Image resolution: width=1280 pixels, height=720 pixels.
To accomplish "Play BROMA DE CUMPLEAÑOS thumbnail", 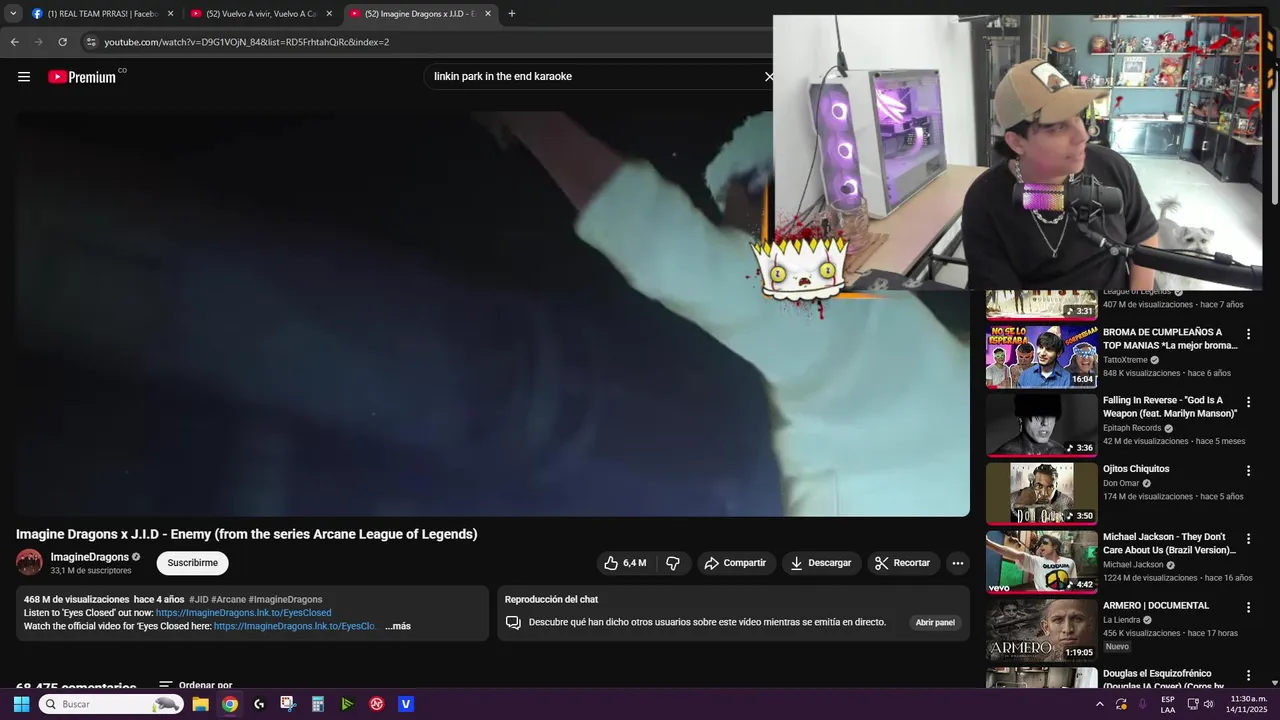I will pos(1041,357).
